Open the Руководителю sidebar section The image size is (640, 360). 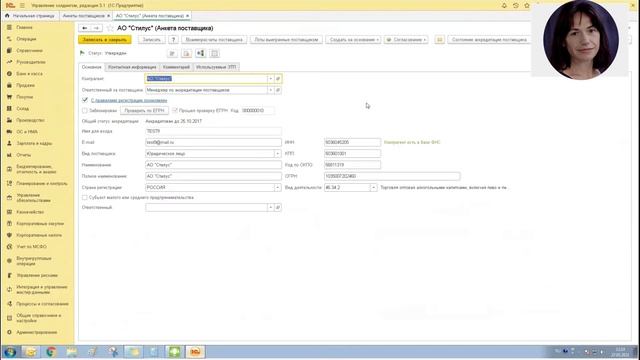click(x=31, y=62)
